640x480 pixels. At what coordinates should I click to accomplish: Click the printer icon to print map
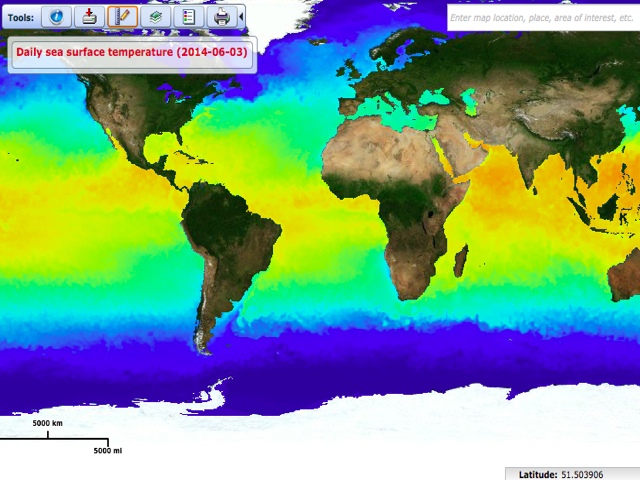pos(221,16)
